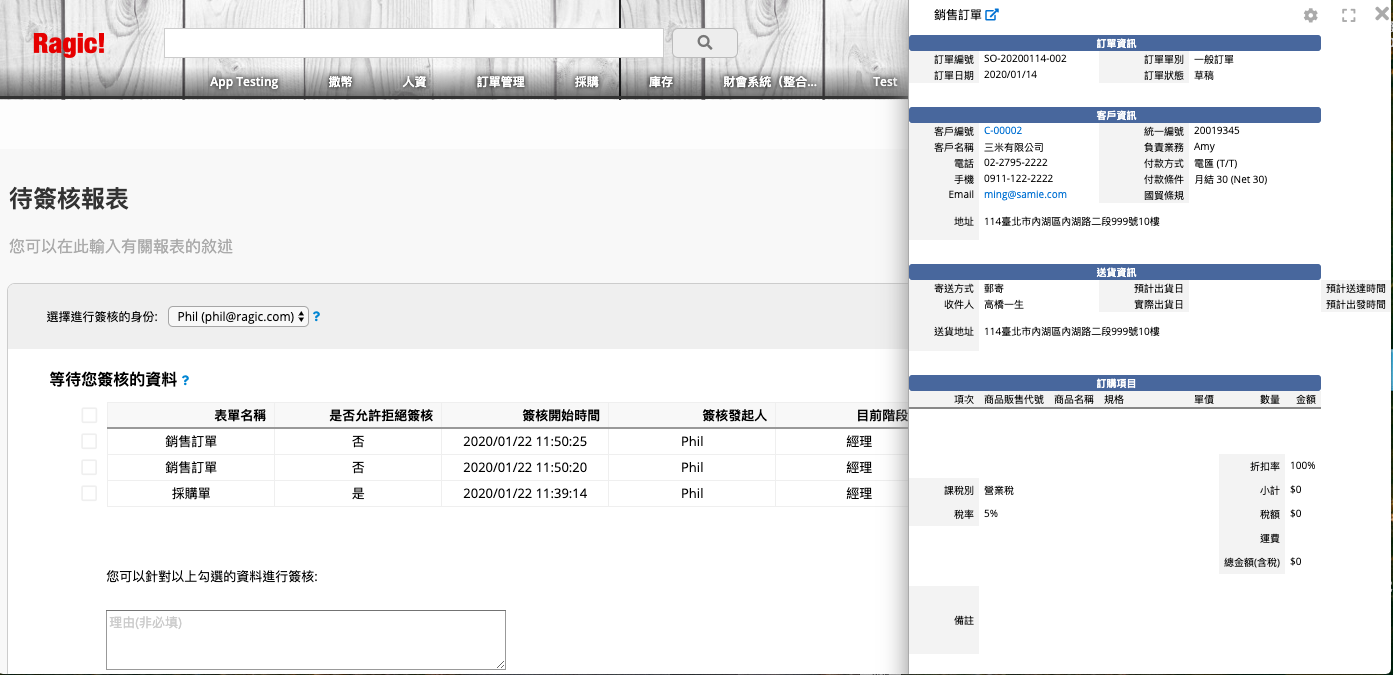1393x675 pixels.
Task: Open the gear settings in order panel
Action: (x=1310, y=16)
